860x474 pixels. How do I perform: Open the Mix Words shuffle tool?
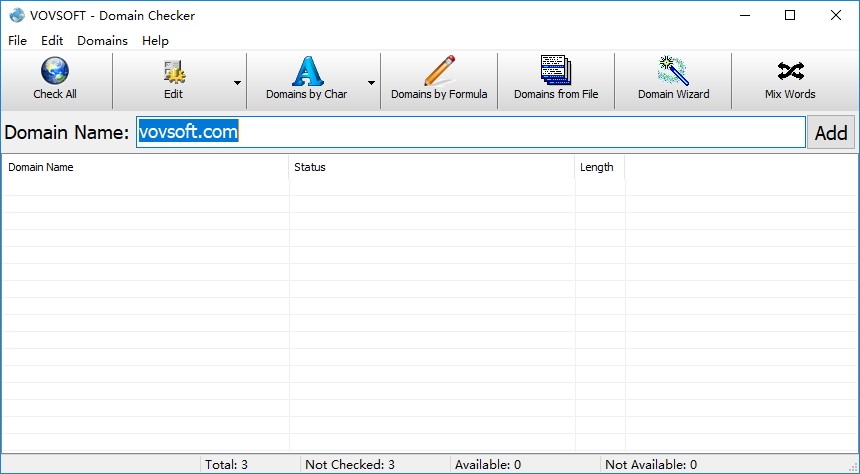click(x=790, y=81)
